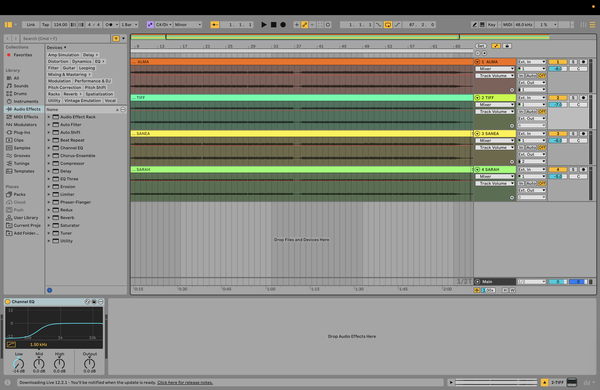The height and width of the screenshot is (390, 600).
Task: Expand the Reverb folder
Action: [49, 218]
